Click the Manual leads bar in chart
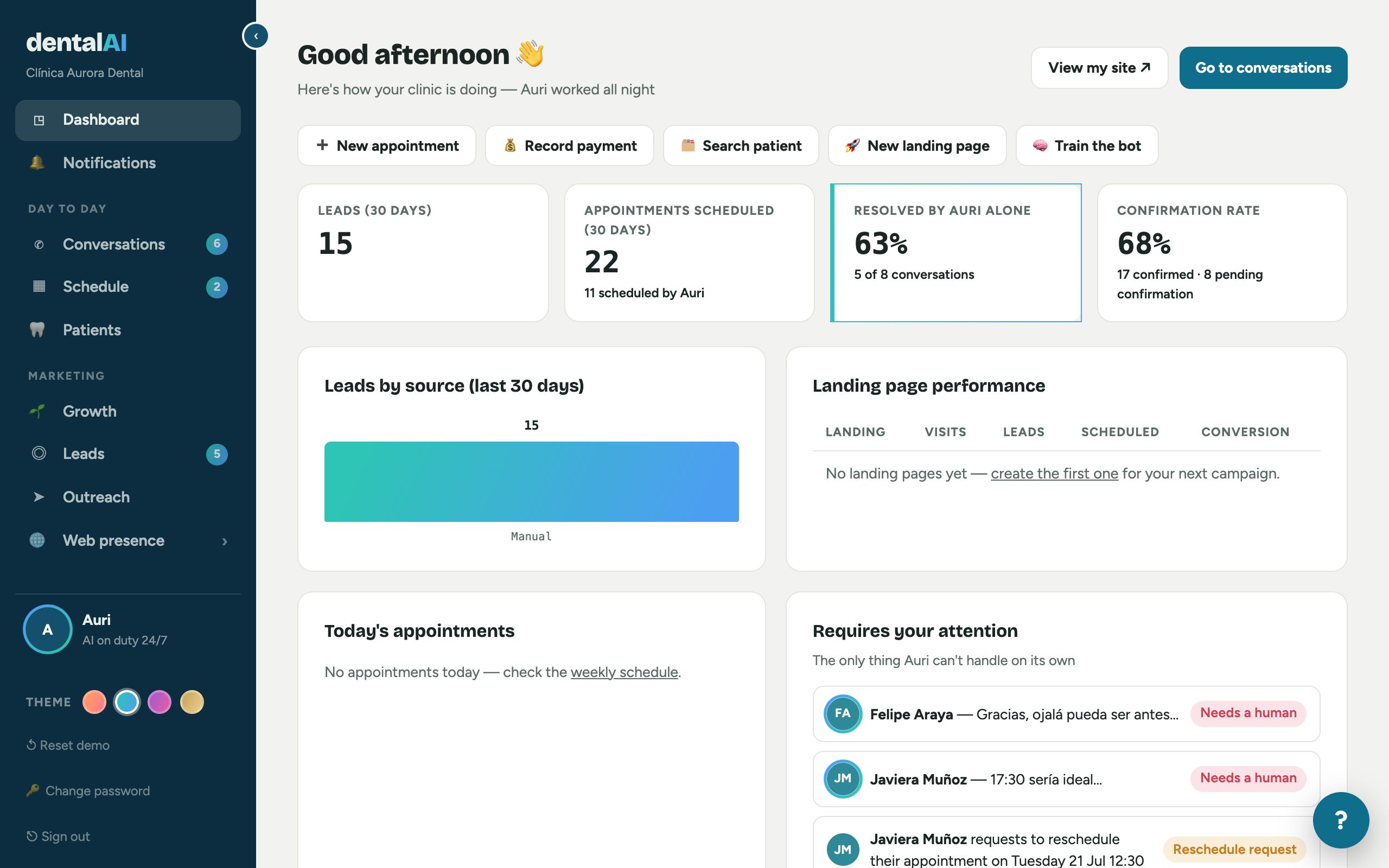1389x868 pixels. click(532, 482)
